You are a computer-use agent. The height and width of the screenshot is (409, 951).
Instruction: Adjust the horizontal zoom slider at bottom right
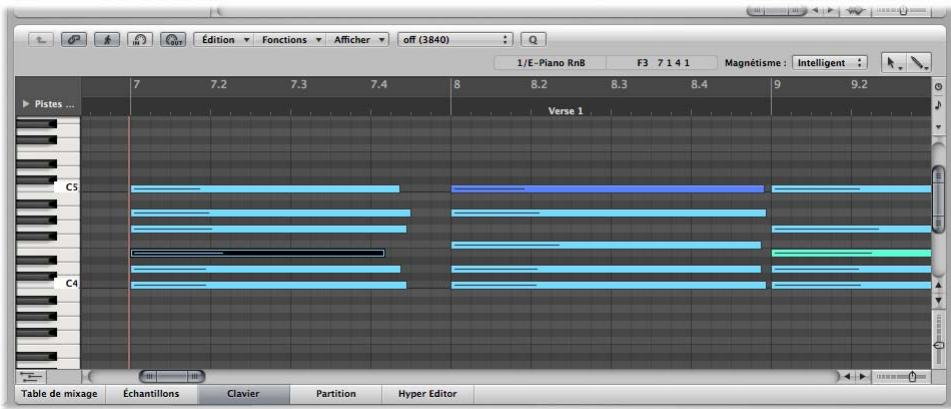click(913, 377)
